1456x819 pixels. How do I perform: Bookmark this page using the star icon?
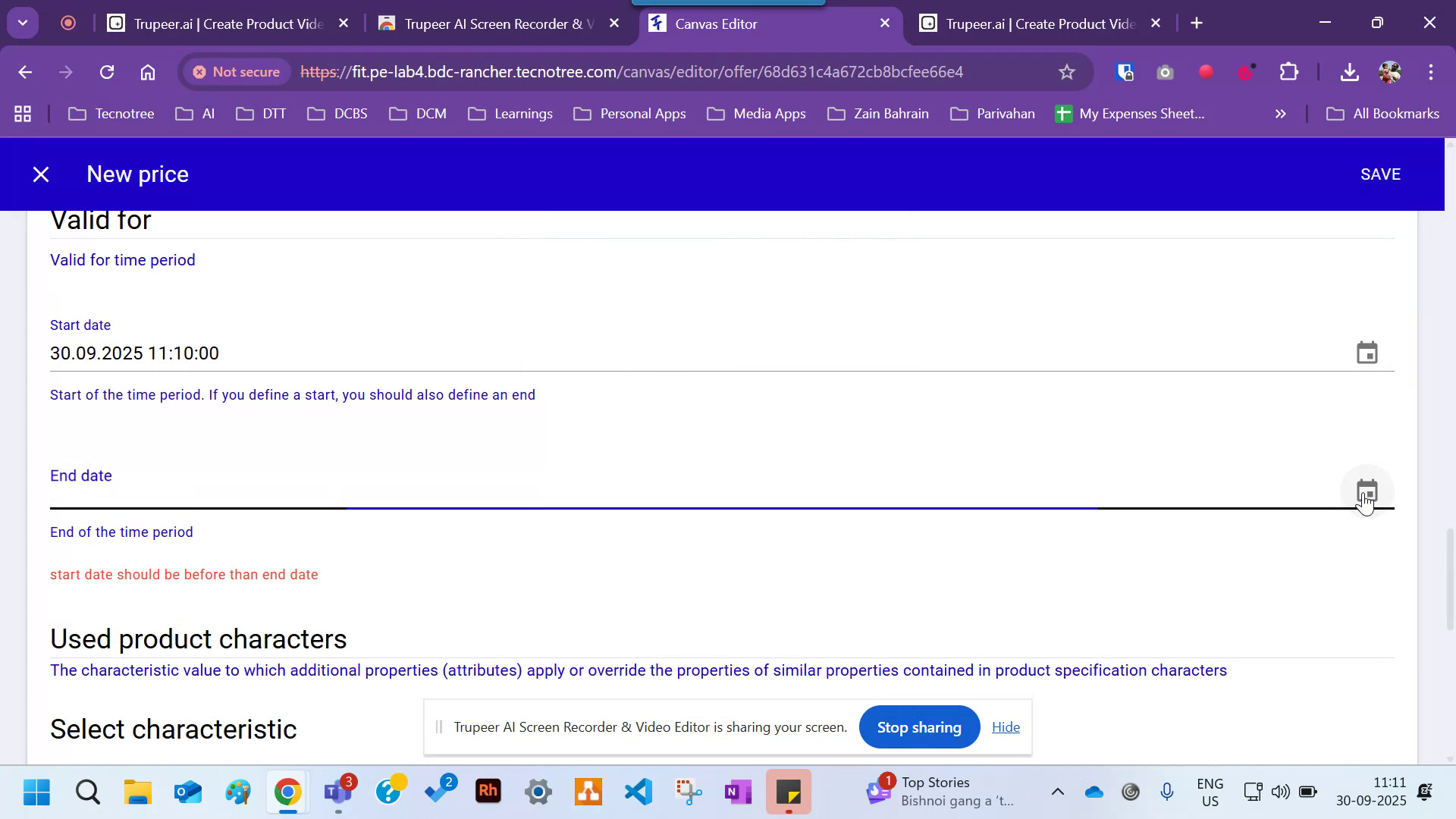(1066, 72)
